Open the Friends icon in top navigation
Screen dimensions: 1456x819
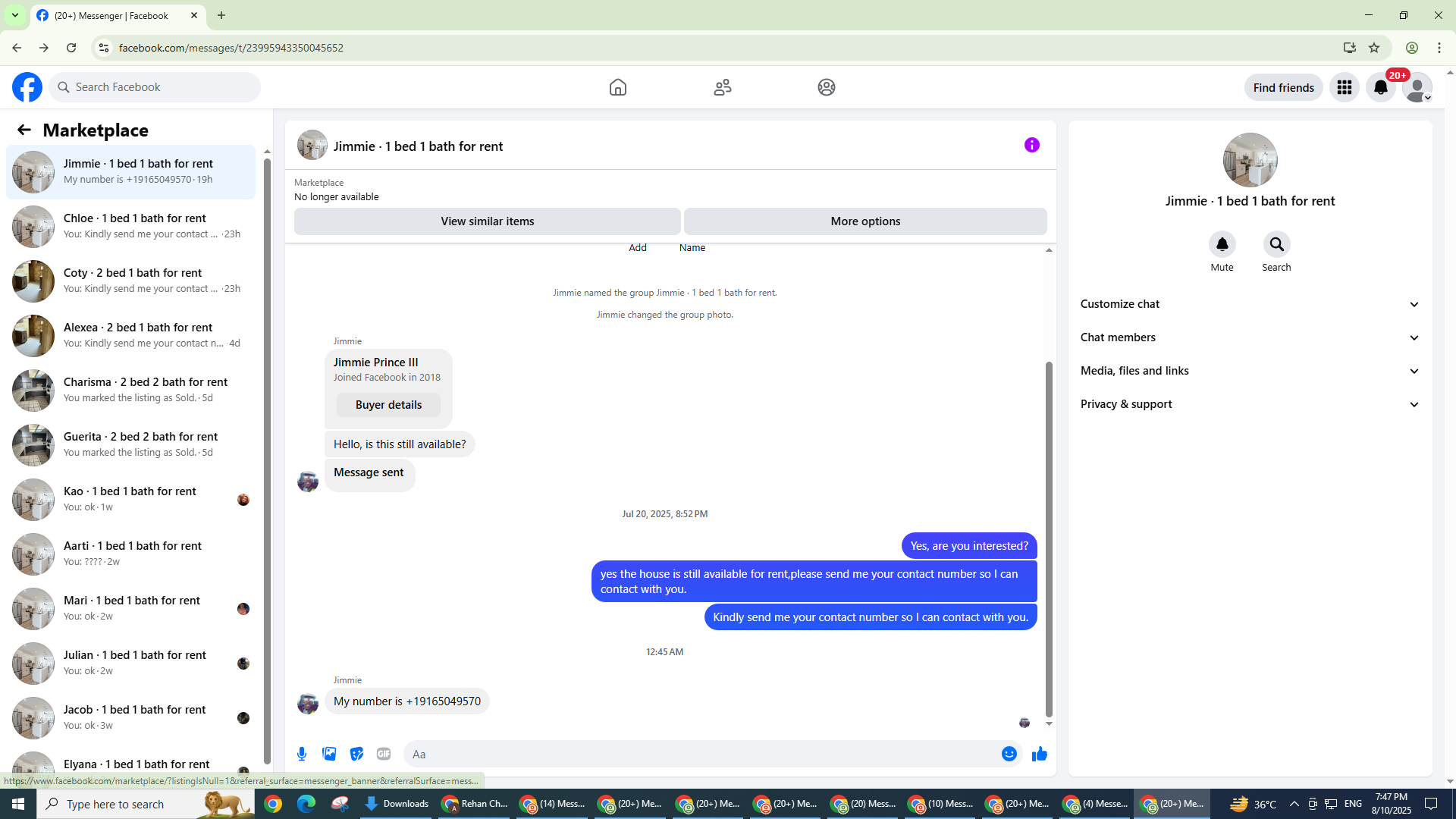(722, 87)
